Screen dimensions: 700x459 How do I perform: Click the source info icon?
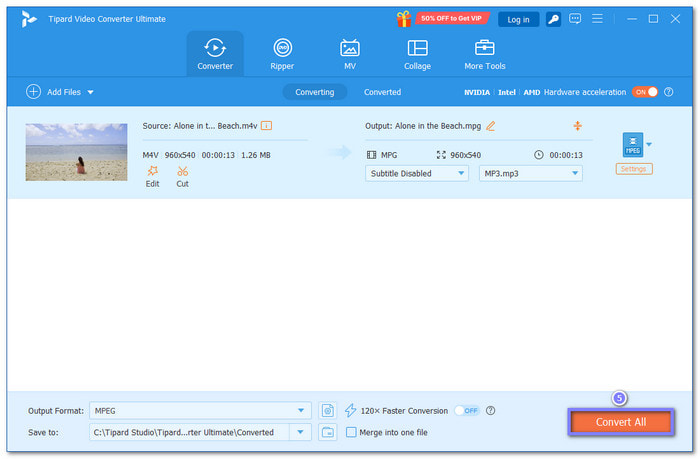266,126
